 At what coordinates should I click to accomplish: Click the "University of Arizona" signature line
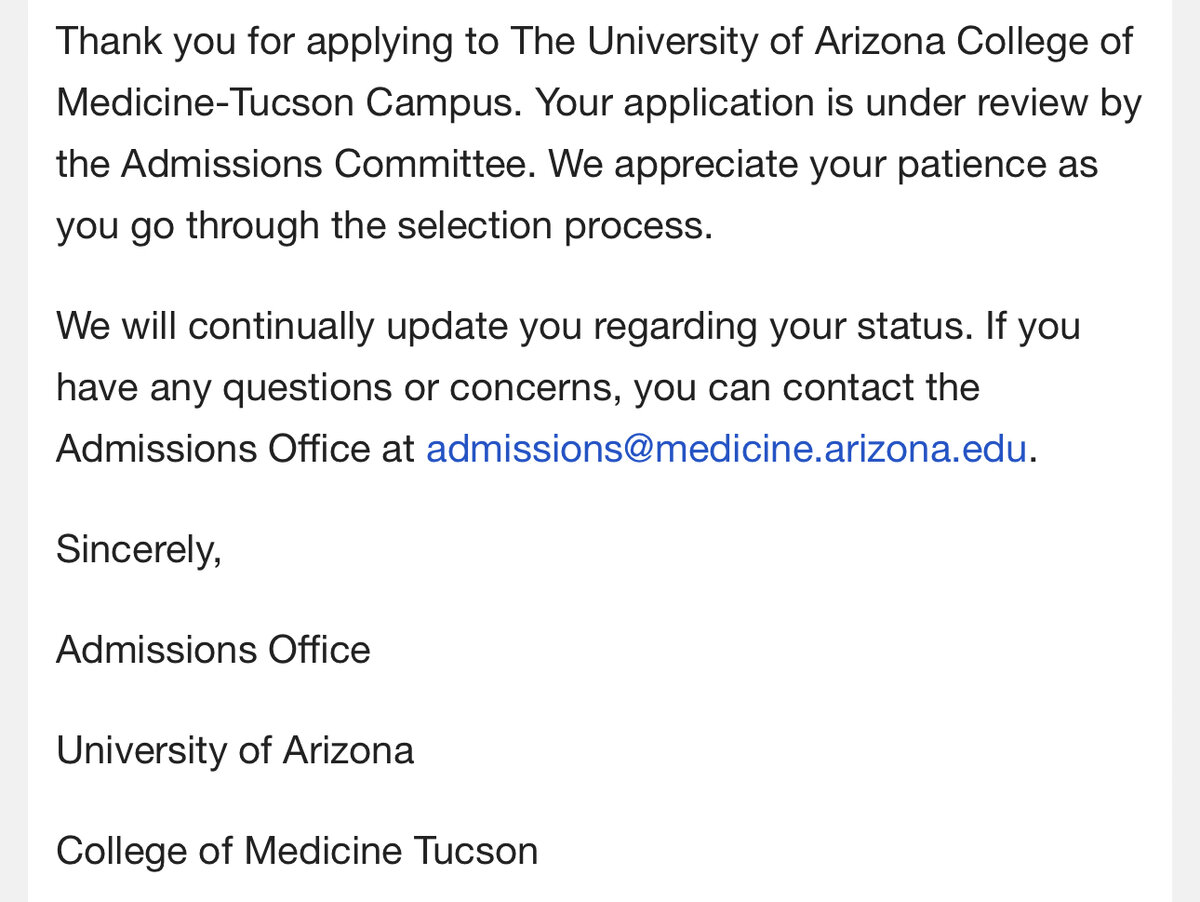click(x=235, y=751)
